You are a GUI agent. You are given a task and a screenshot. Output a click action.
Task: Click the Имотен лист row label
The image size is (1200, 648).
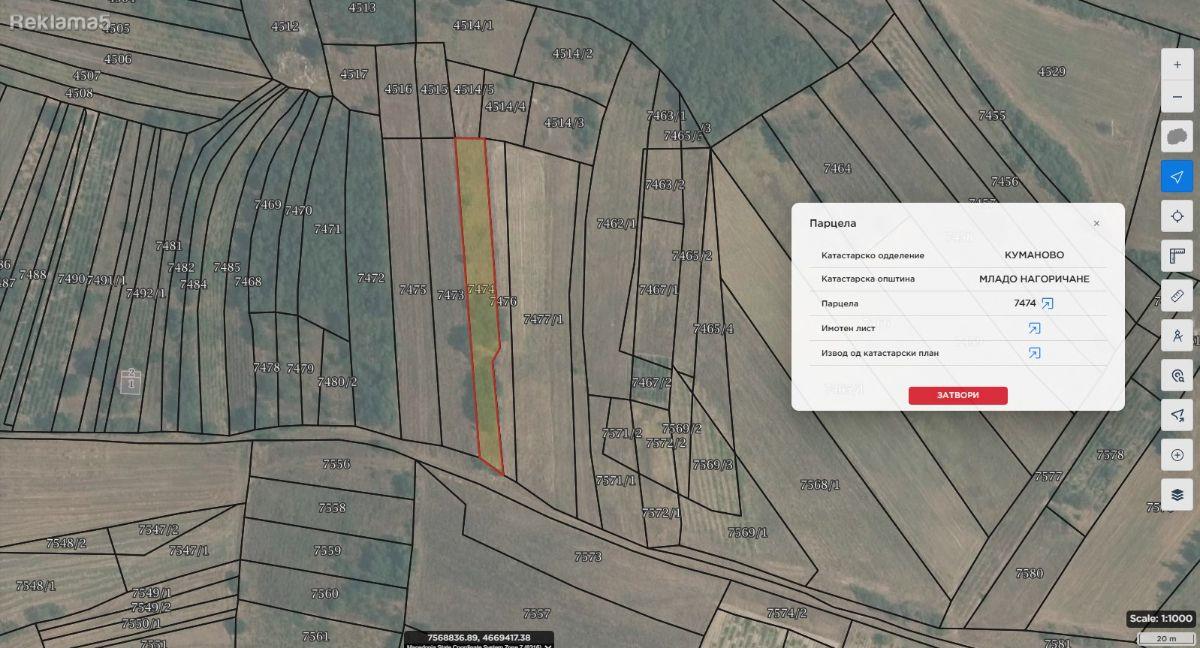848,328
